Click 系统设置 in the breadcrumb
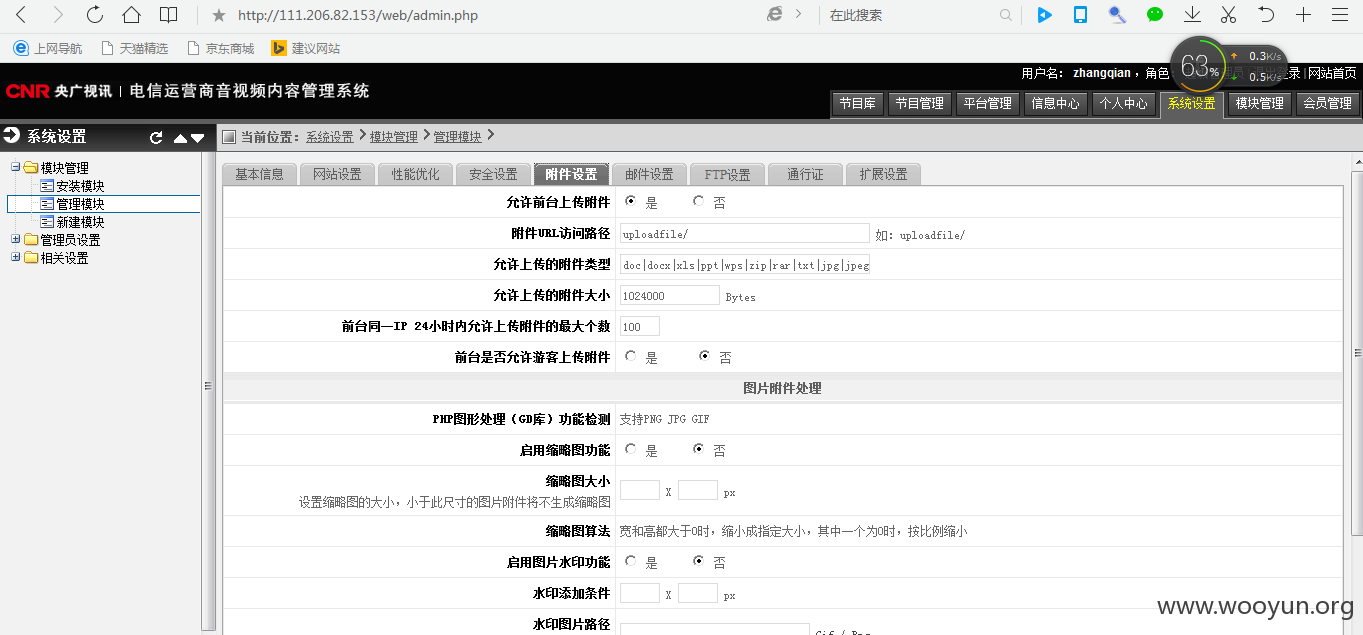 pyautogui.click(x=330, y=137)
